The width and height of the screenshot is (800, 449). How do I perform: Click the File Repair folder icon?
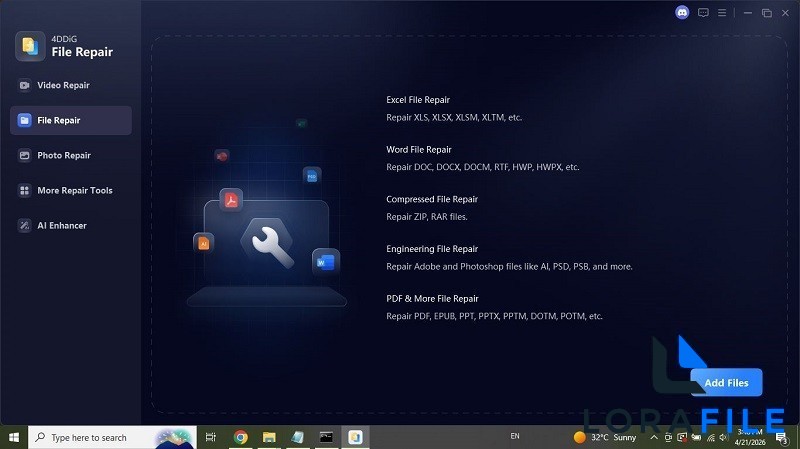(x=24, y=120)
